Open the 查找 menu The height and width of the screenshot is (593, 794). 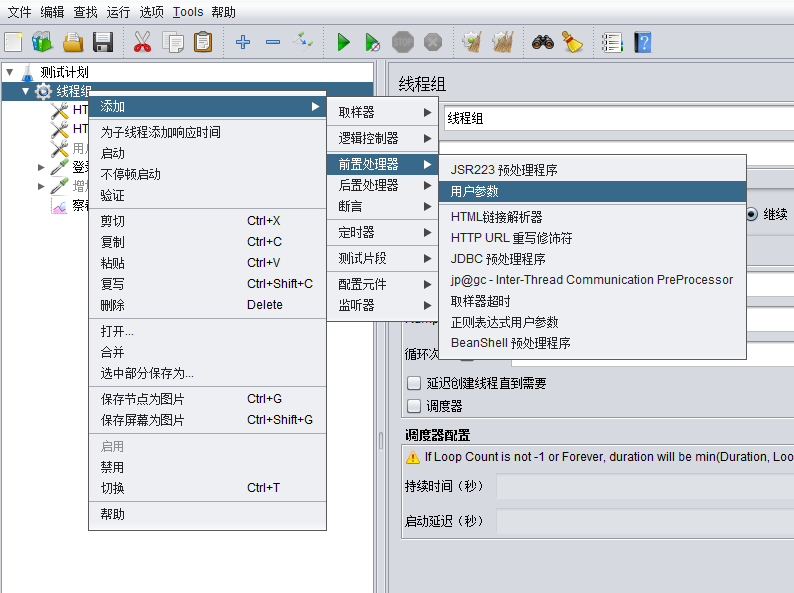coord(85,12)
